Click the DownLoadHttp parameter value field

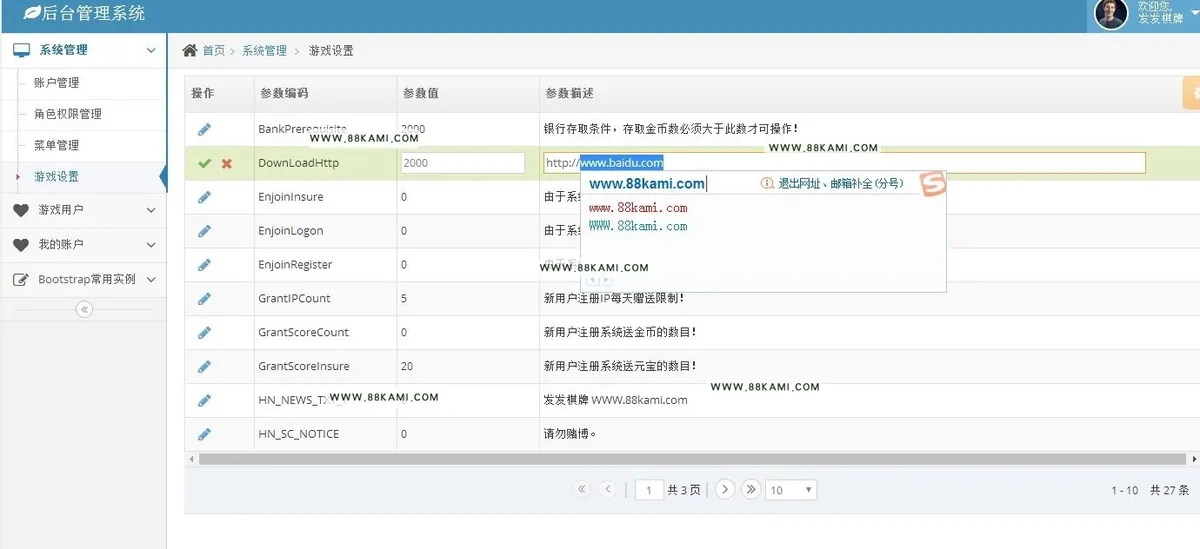point(462,163)
